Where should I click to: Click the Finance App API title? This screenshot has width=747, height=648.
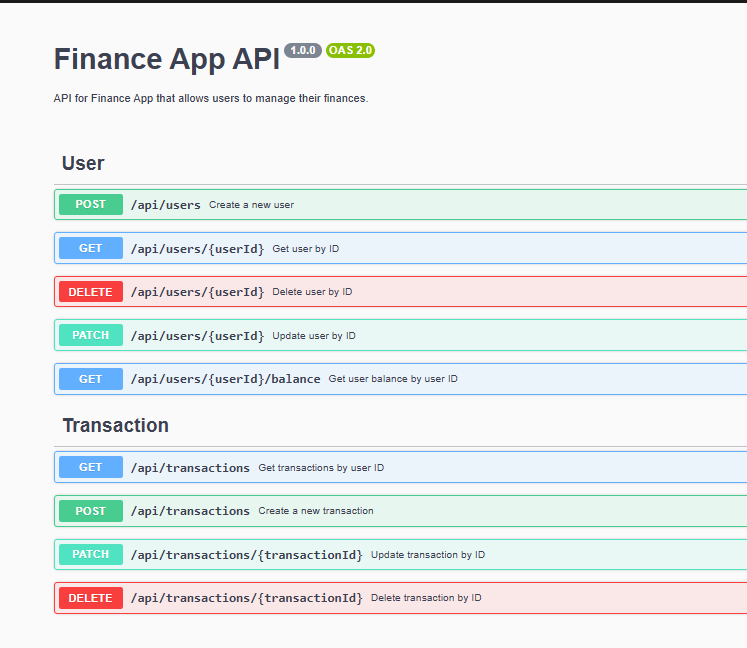tap(166, 59)
